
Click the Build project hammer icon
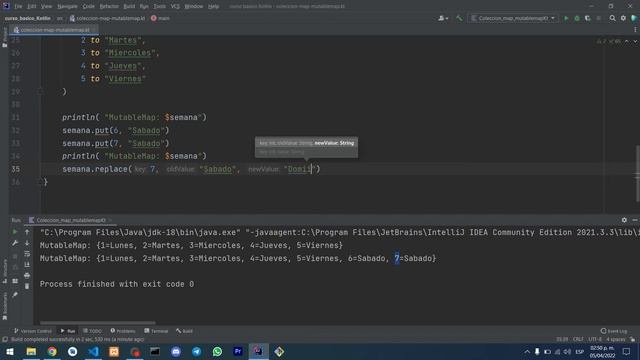point(459,18)
